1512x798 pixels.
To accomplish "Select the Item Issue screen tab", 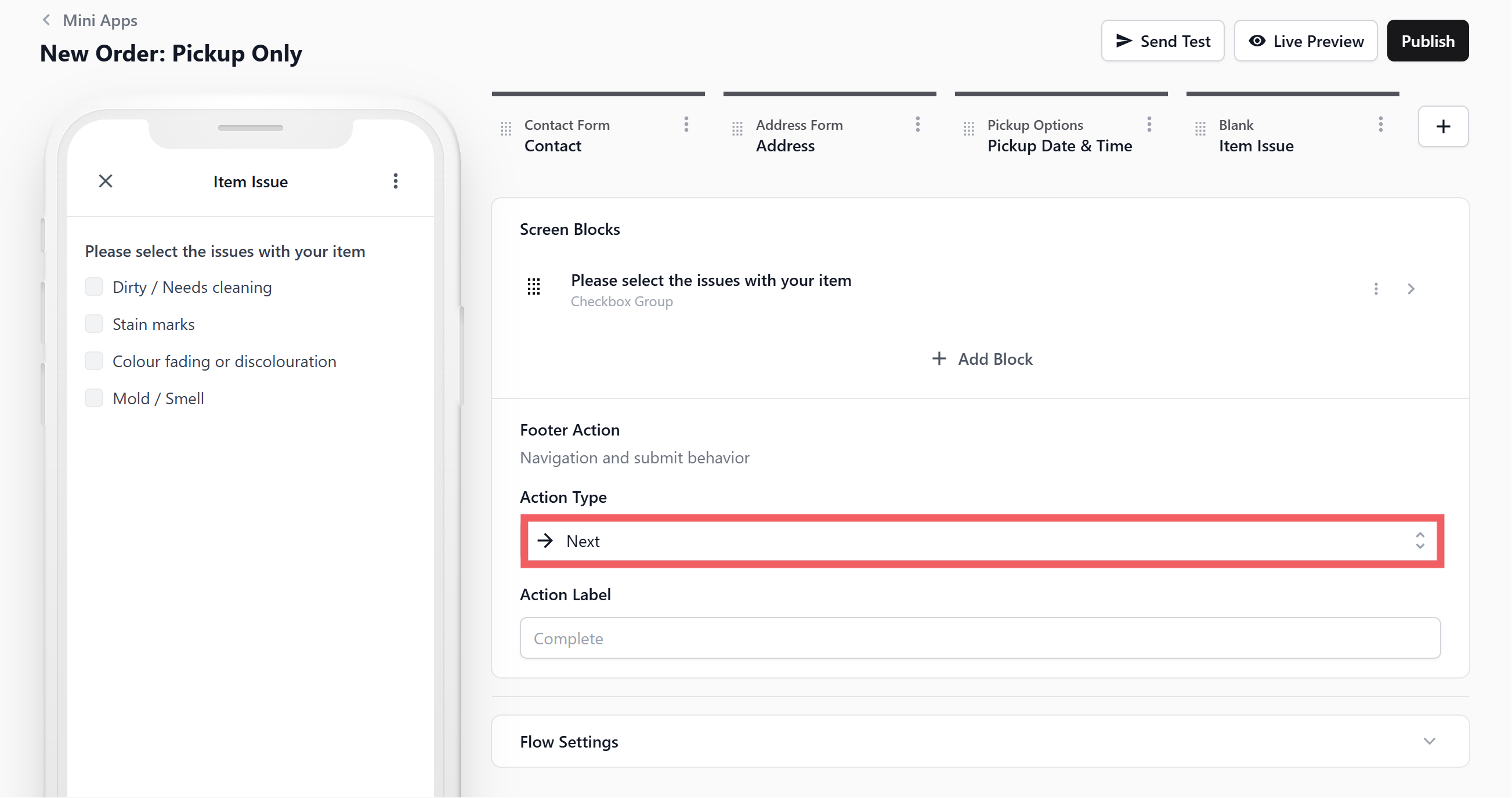I will (x=1293, y=136).
